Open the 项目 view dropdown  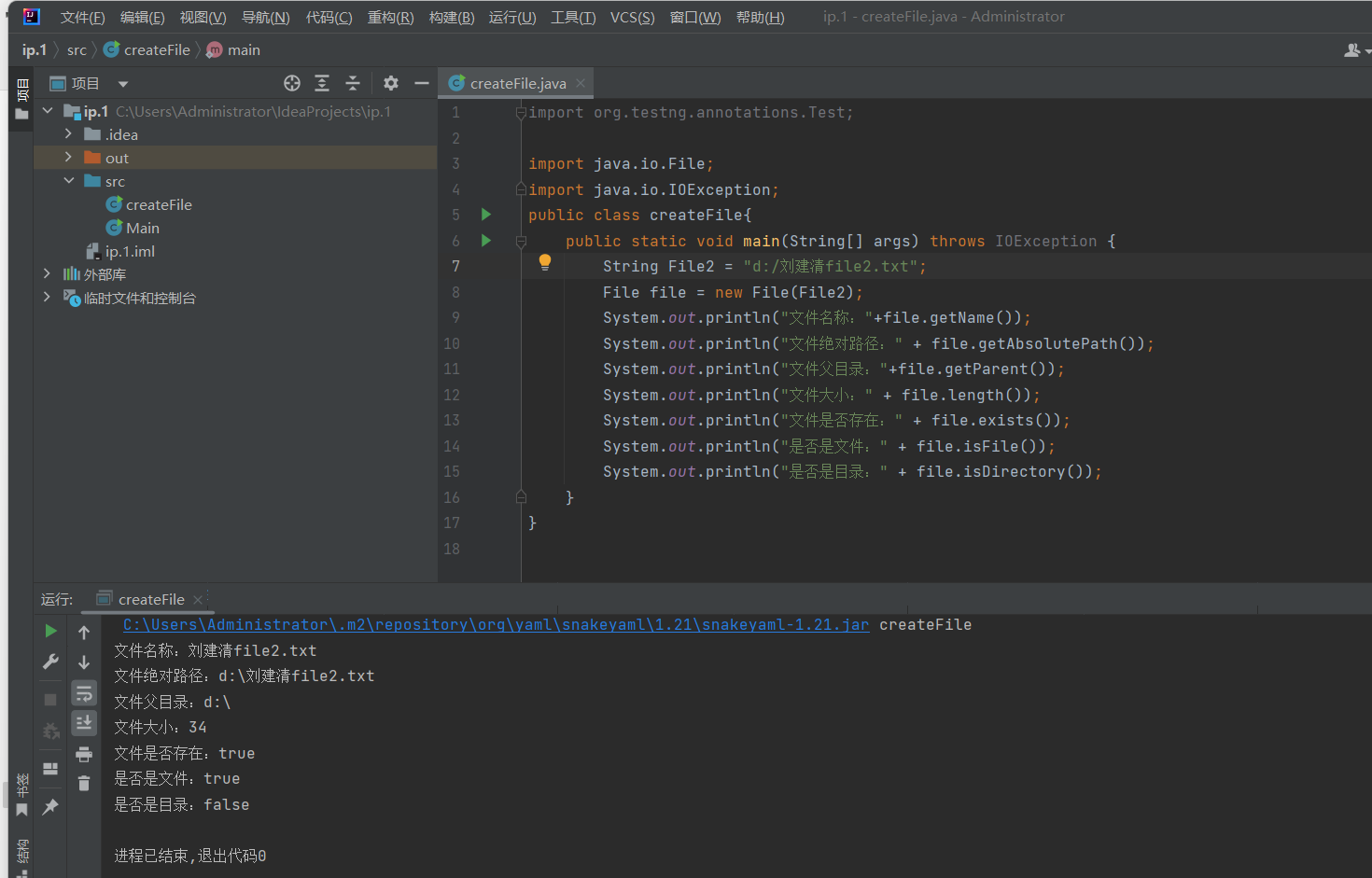tap(122, 84)
